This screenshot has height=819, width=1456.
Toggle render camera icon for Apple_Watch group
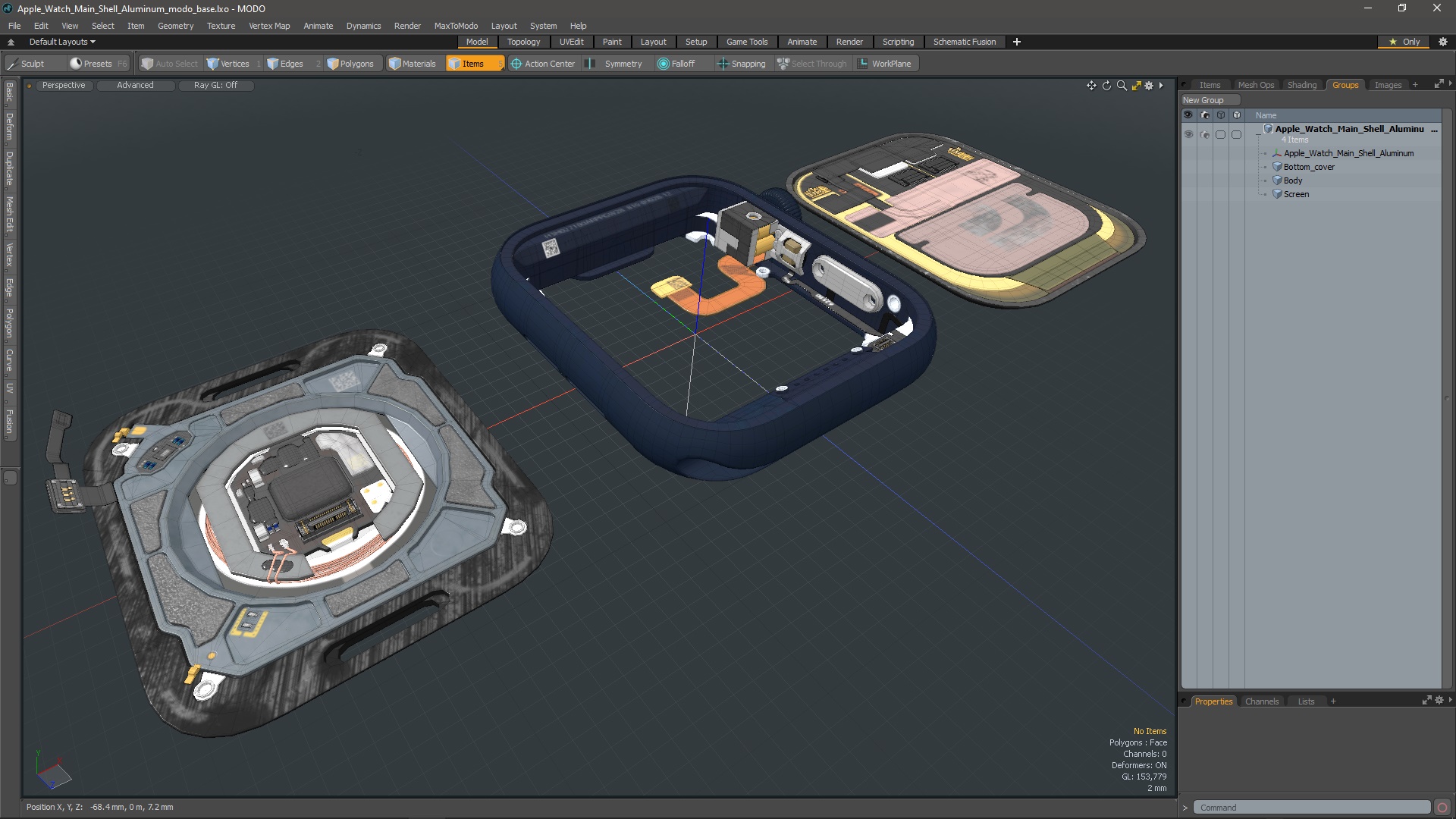pyautogui.click(x=1204, y=134)
